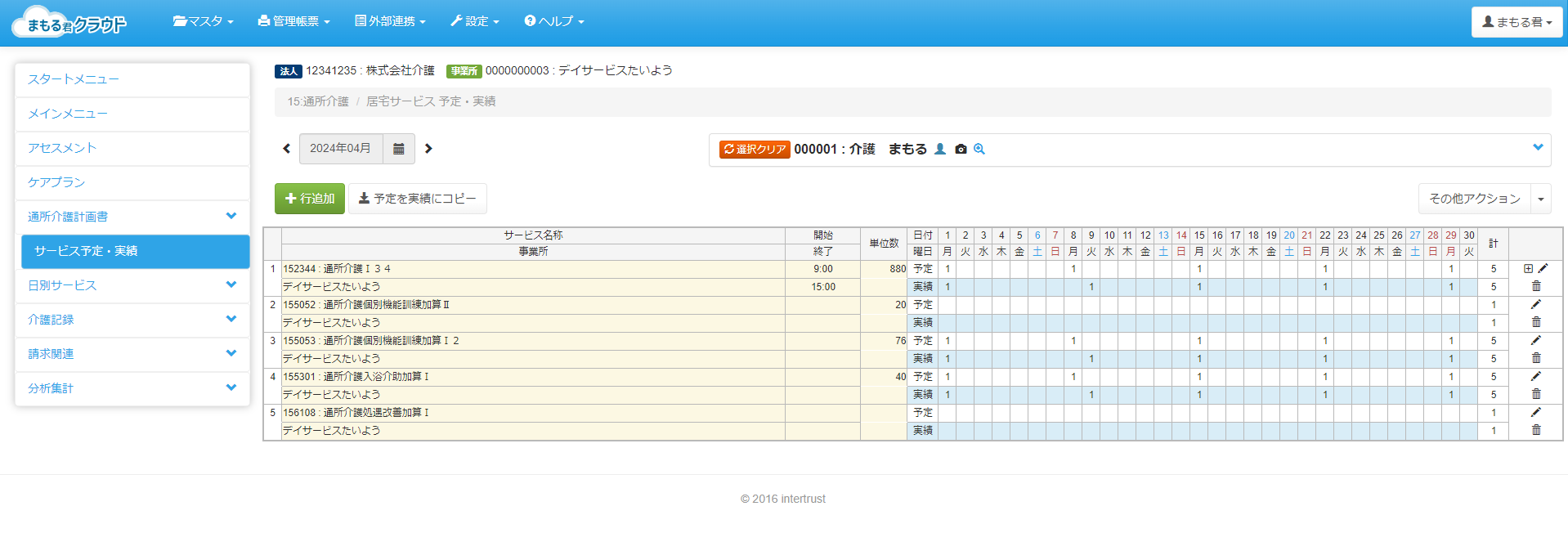The height and width of the screenshot is (542, 1568).
Task: Click the camera icon beside 介護 まもる
Action: pos(961,149)
